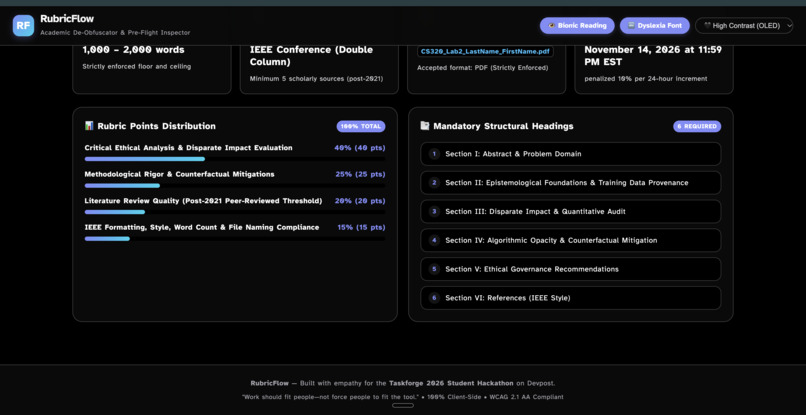Click the 15% (15 pts) value
806x415 pixels.
click(361, 227)
